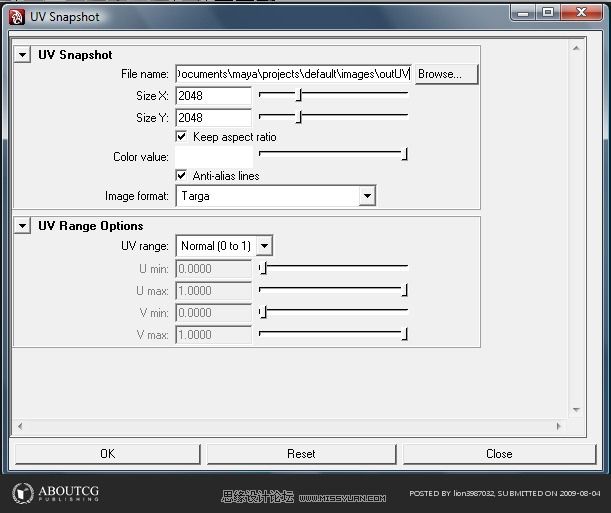611x513 pixels.
Task: Click the Browse button for file name
Action: pyautogui.click(x=446, y=74)
